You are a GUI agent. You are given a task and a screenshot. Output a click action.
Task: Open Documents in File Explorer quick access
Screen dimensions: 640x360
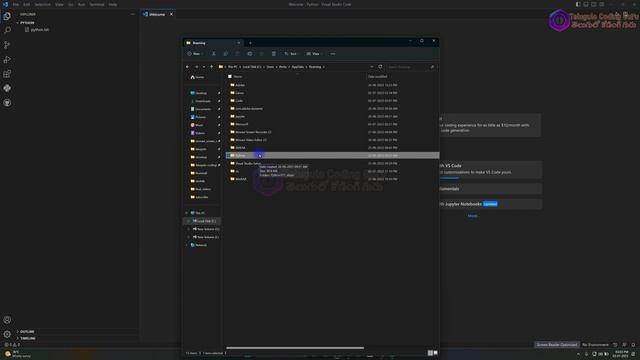(201, 109)
